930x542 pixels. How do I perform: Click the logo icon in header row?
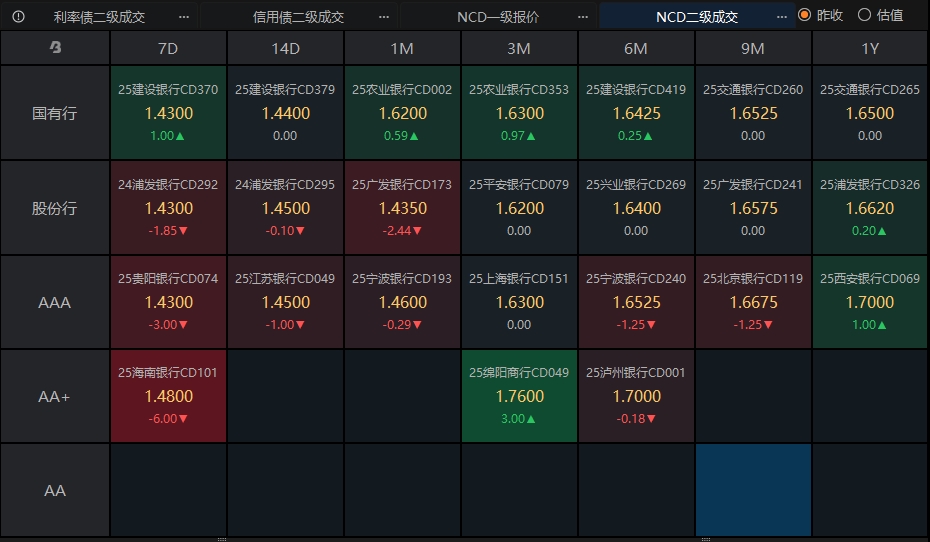click(55, 48)
